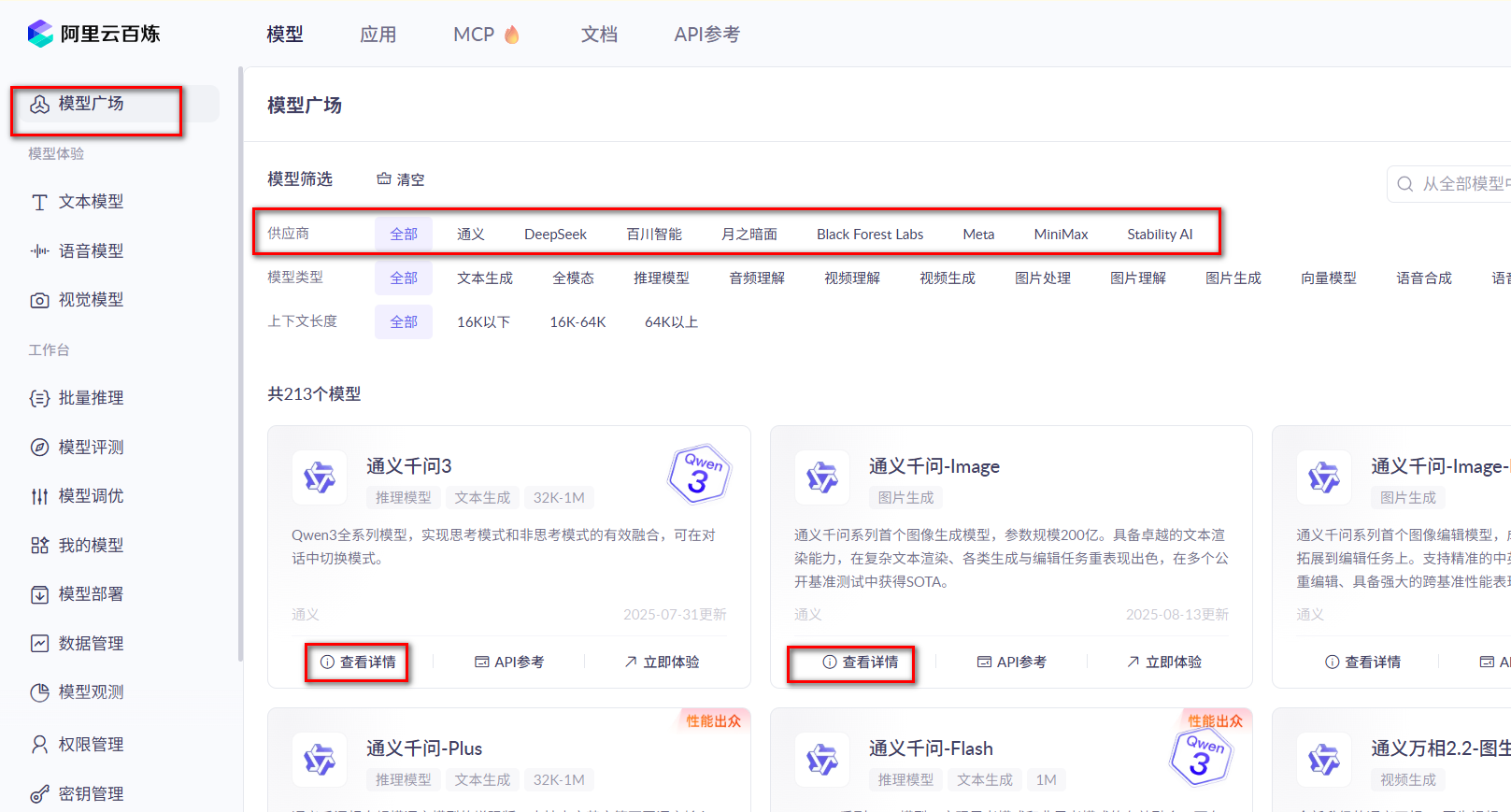The height and width of the screenshot is (812, 1511).
Task: Filter context length to 16K以下
Action: coord(483,321)
